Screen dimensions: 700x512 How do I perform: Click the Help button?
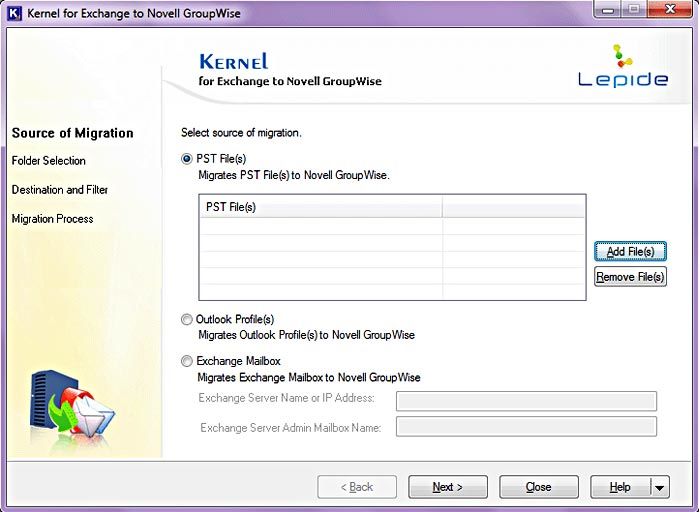621,487
